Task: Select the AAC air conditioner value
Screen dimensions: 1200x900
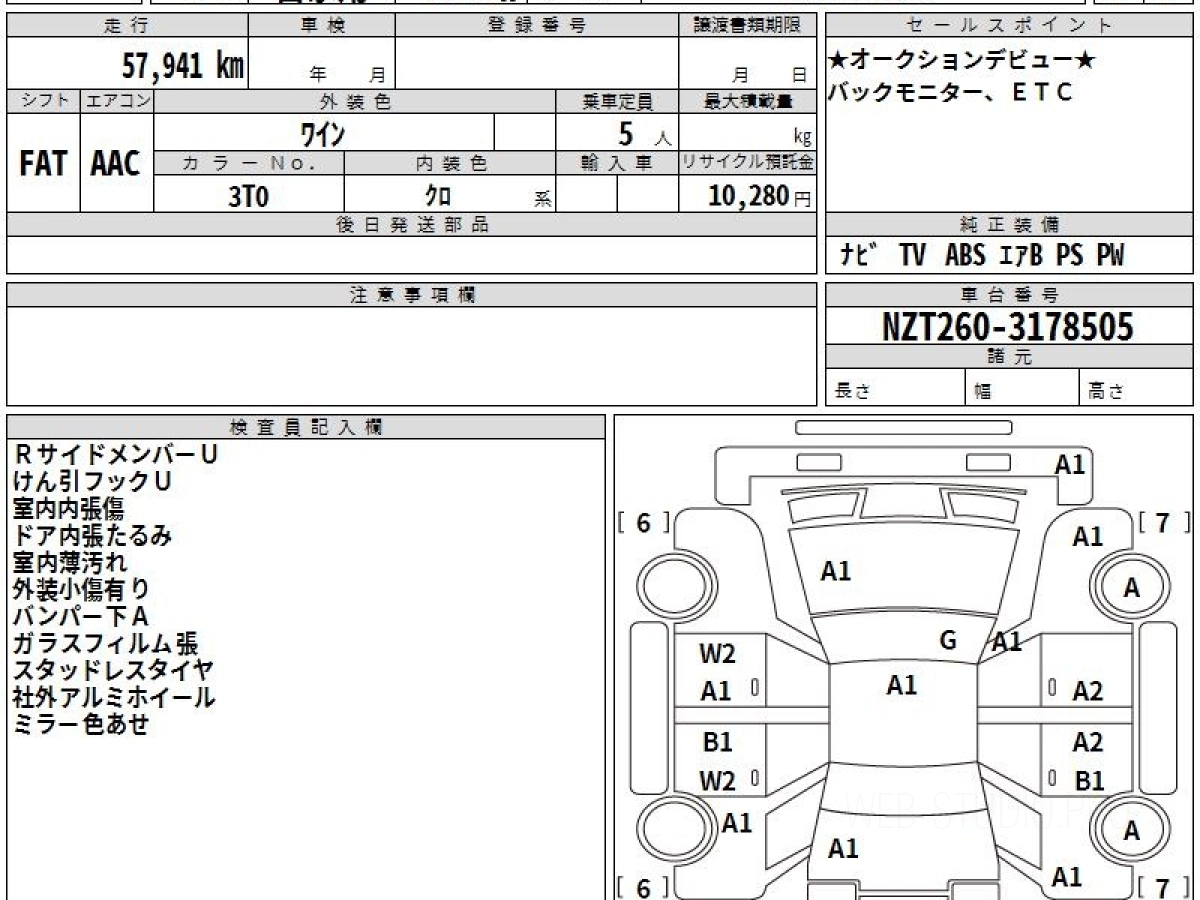Action: pyautogui.click(x=116, y=164)
